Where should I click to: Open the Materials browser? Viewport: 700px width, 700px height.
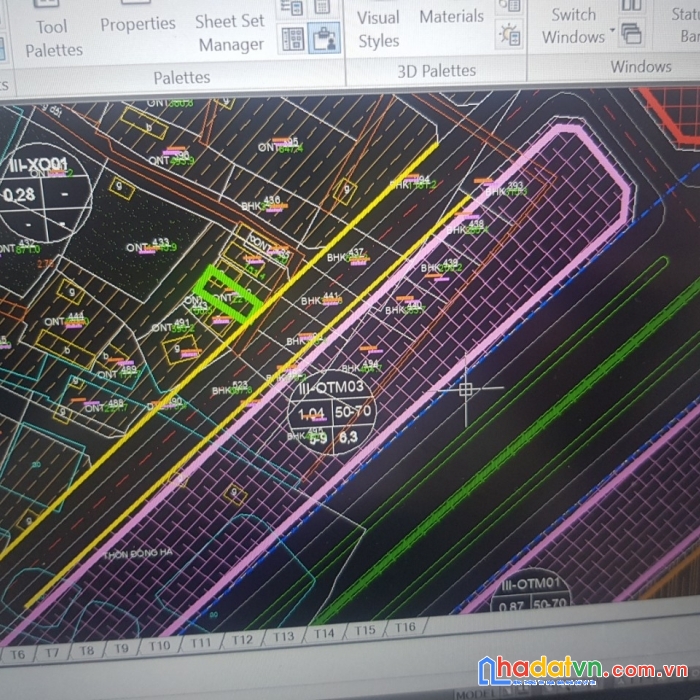[x=451, y=17]
